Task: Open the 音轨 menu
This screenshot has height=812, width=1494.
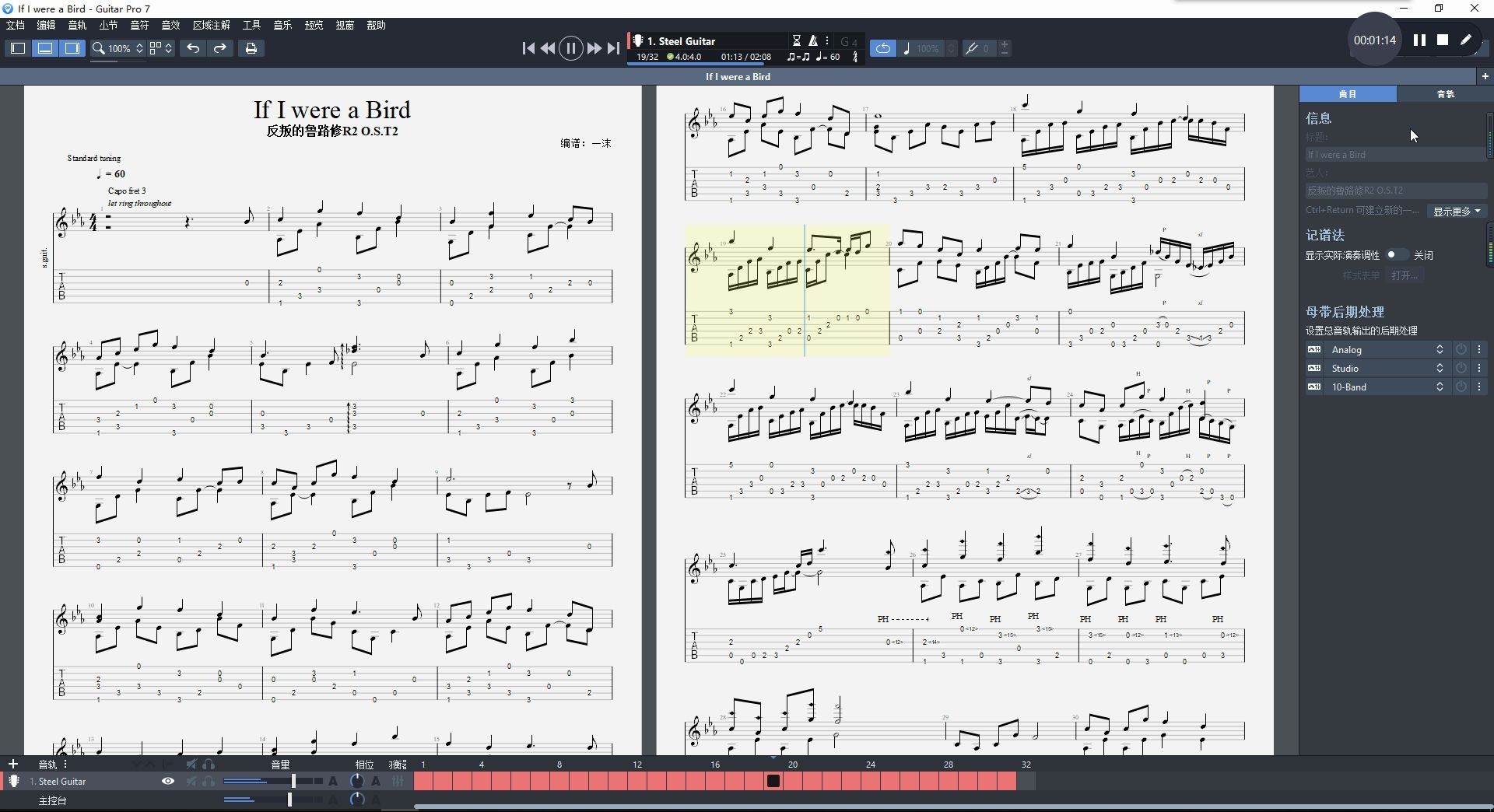Action: [77, 25]
